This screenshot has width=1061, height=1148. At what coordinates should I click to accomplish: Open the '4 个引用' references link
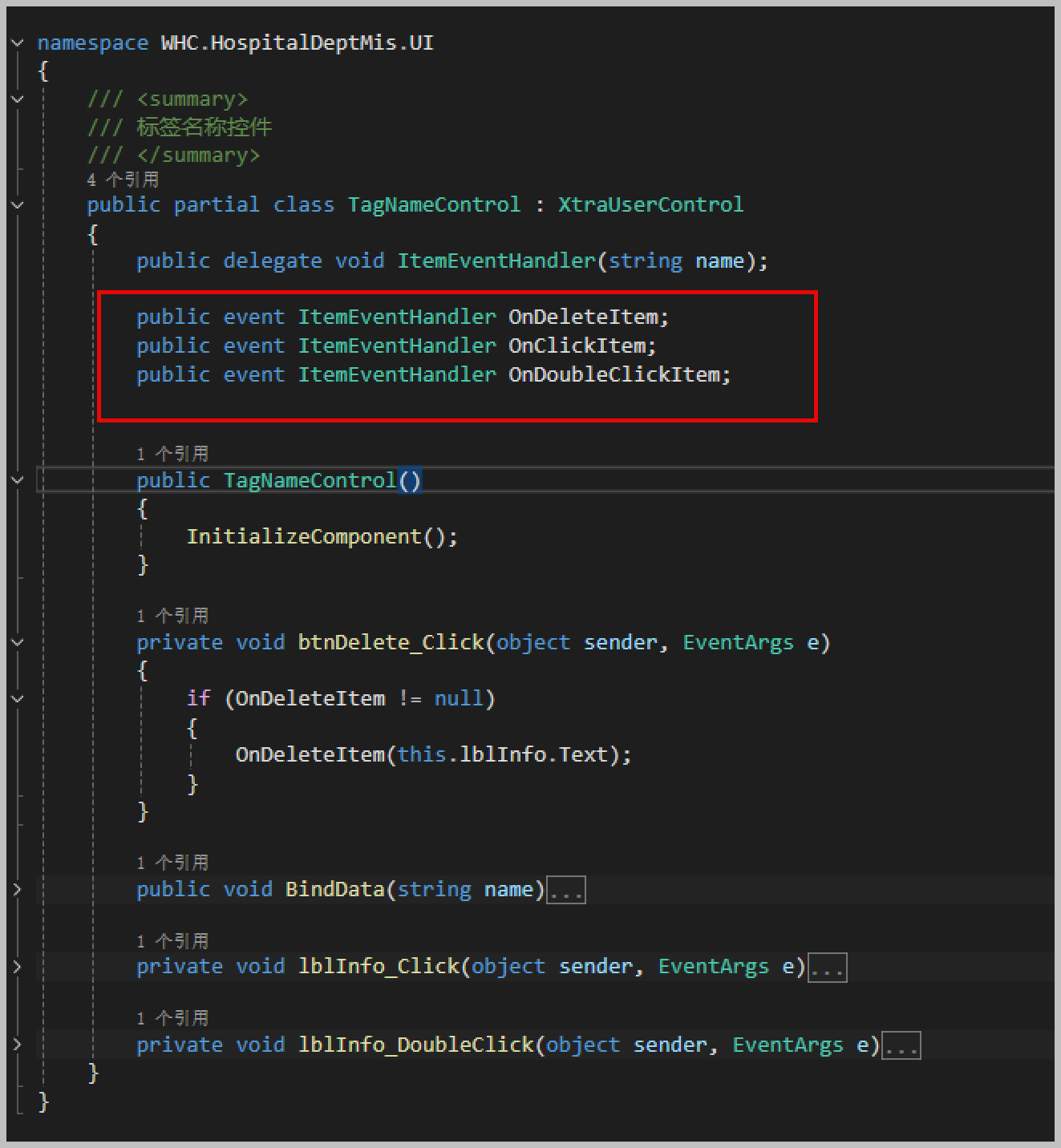[x=123, y=180]
